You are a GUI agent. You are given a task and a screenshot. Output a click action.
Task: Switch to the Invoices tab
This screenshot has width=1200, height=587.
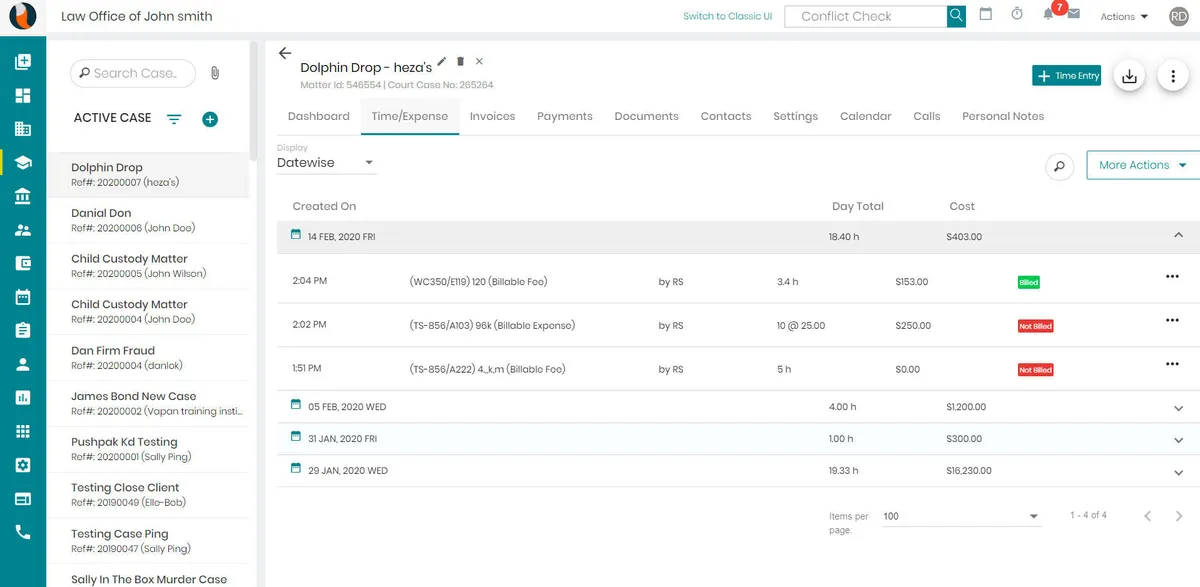pos(492,116)
